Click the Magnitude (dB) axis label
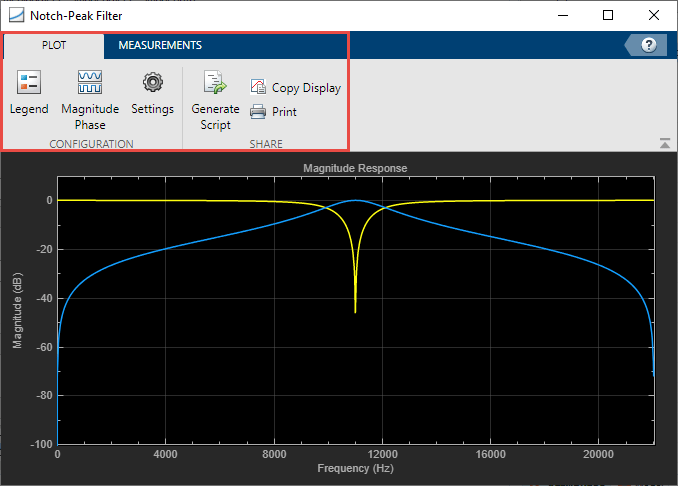Screen dimensions: 678x486 [17, 310]
